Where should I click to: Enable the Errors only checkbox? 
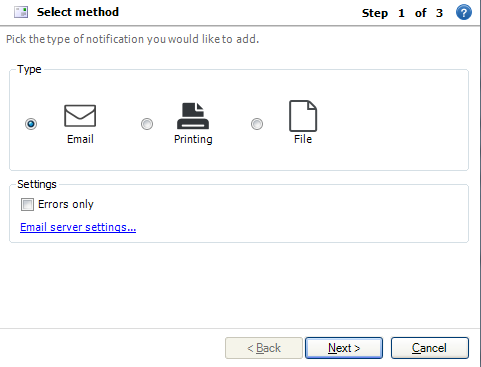(x=27, y=204)
